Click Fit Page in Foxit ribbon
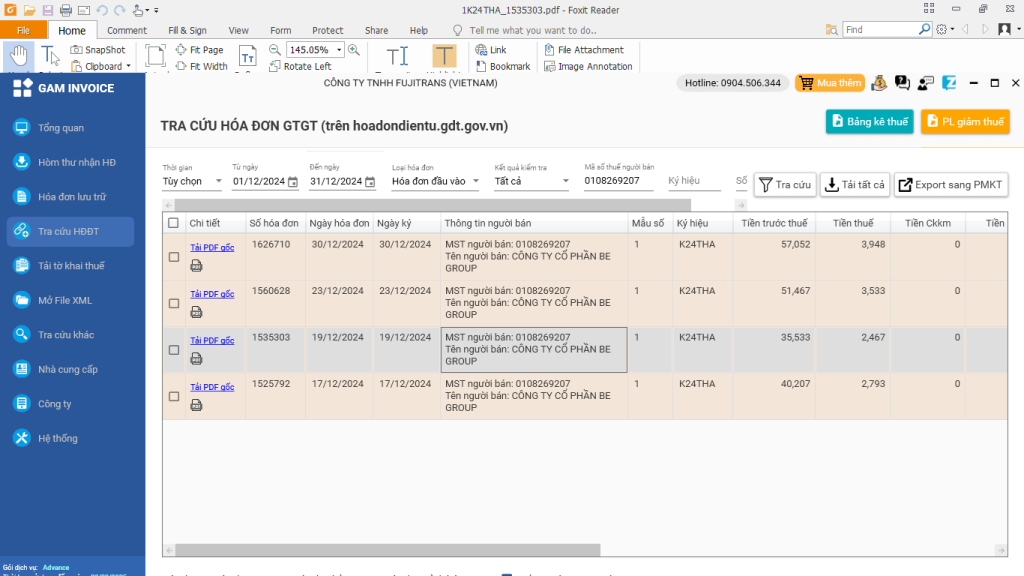 [200, 50]
